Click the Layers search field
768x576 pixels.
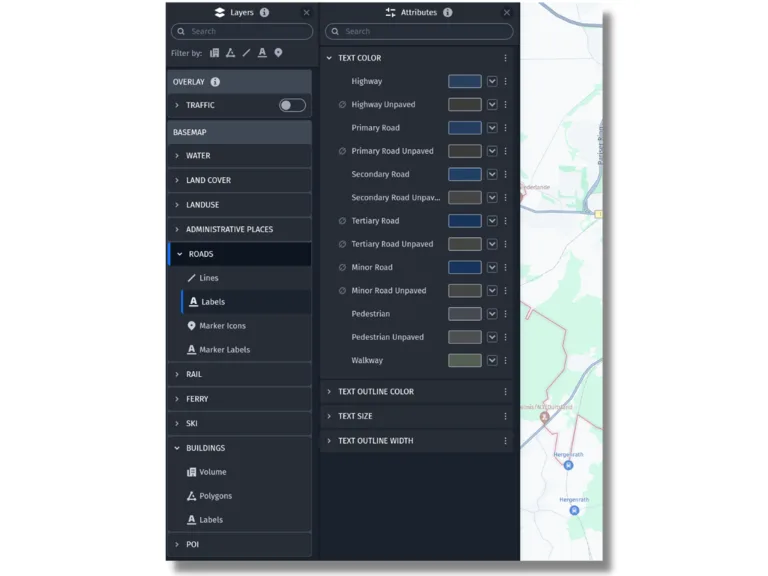(242, 31)
